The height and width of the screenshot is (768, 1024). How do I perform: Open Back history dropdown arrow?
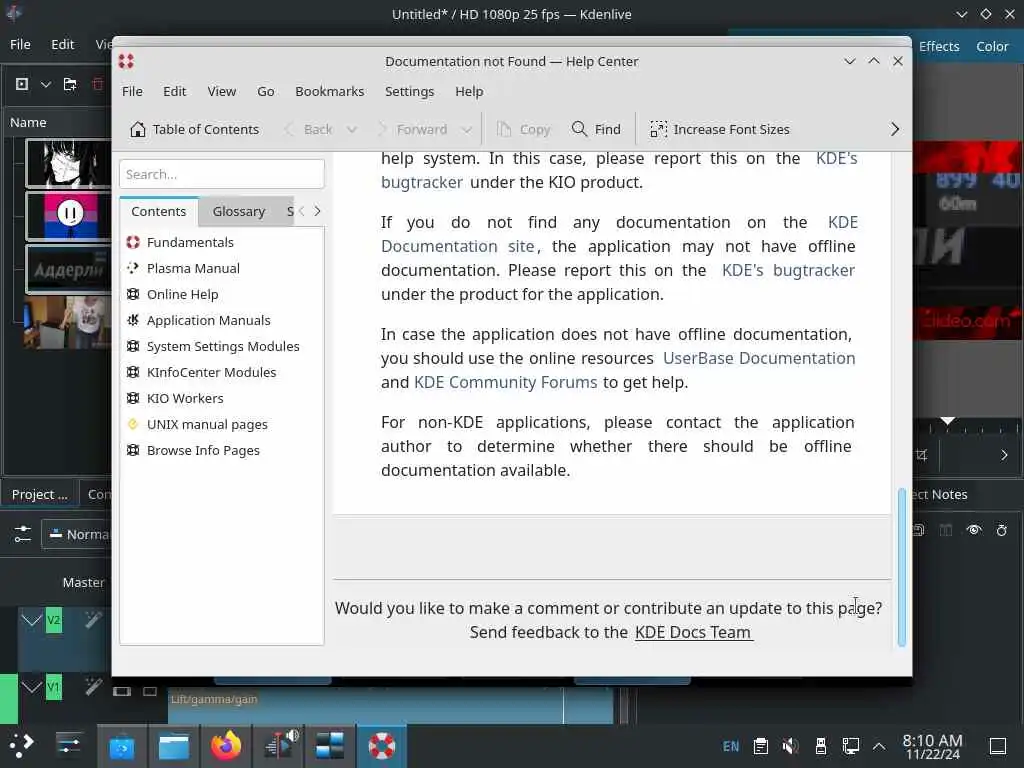pyautogui.click(x=352, y=129)
